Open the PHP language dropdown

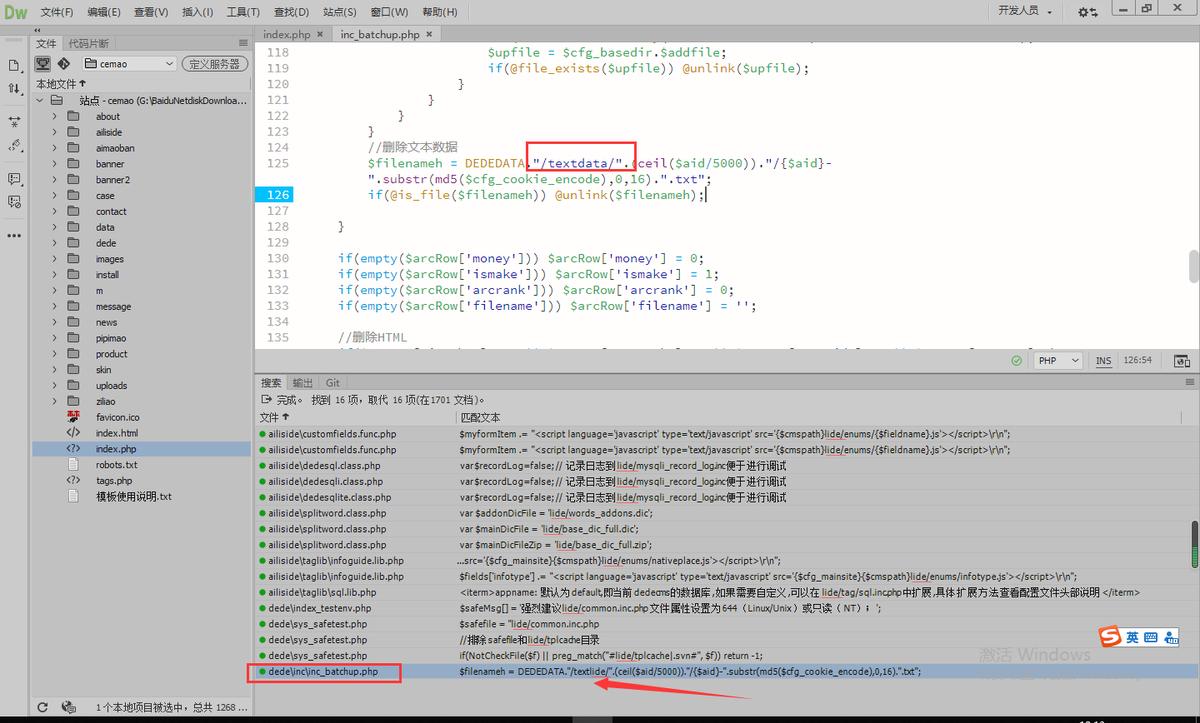[1058, 361]
